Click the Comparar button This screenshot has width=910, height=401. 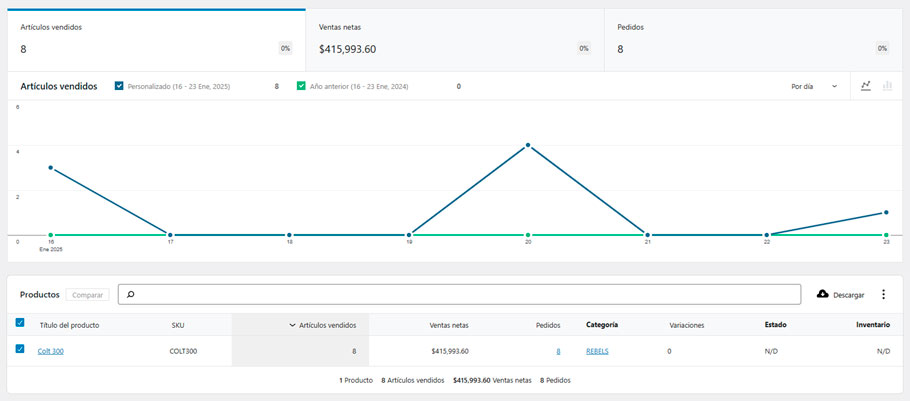(88, 295)
